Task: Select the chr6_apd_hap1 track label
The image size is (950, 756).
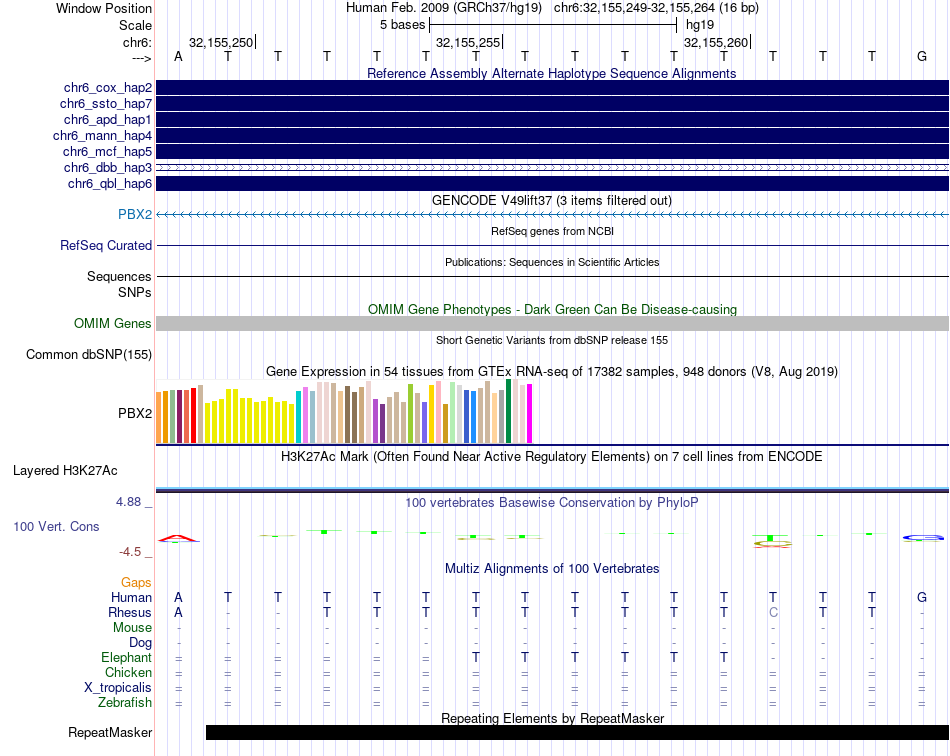Action: 108,119
